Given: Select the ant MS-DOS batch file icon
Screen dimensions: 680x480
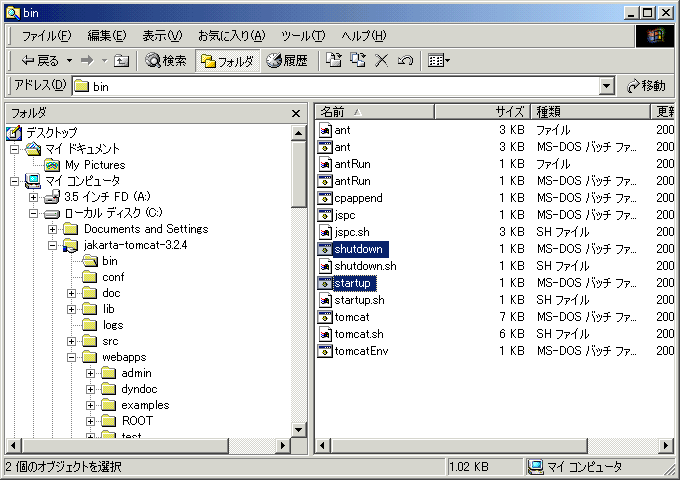Looking at the screenshot, I should click(x=324, y=147).
